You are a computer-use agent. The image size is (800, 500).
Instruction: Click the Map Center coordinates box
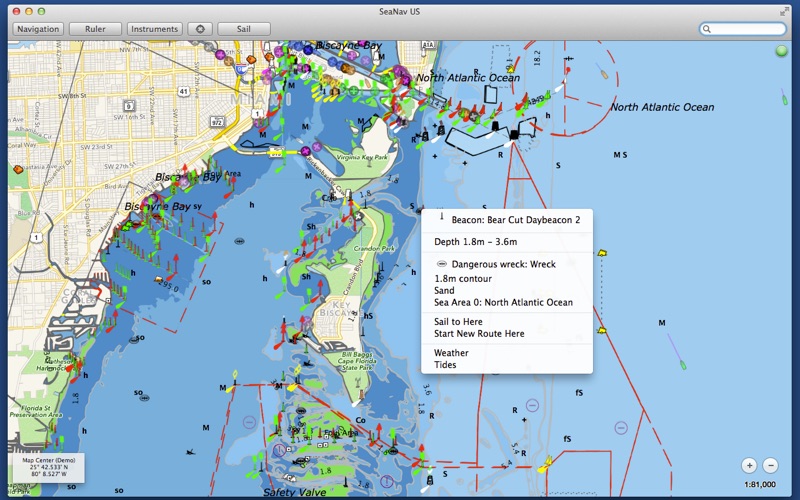click(x=49, y=467)
